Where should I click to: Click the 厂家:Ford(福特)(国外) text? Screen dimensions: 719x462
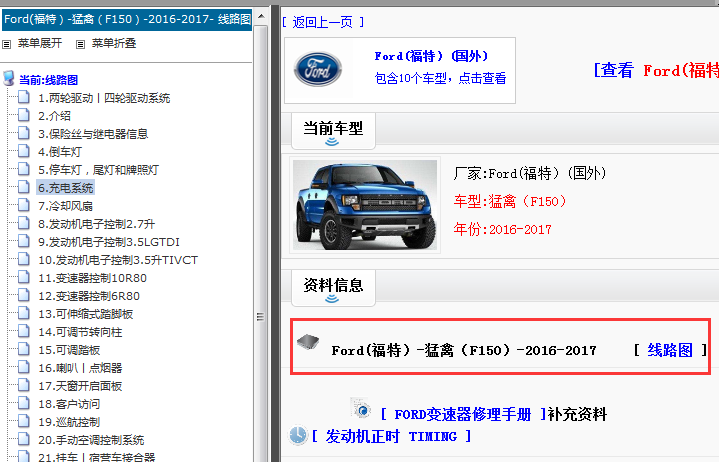[x=530, y=173]
